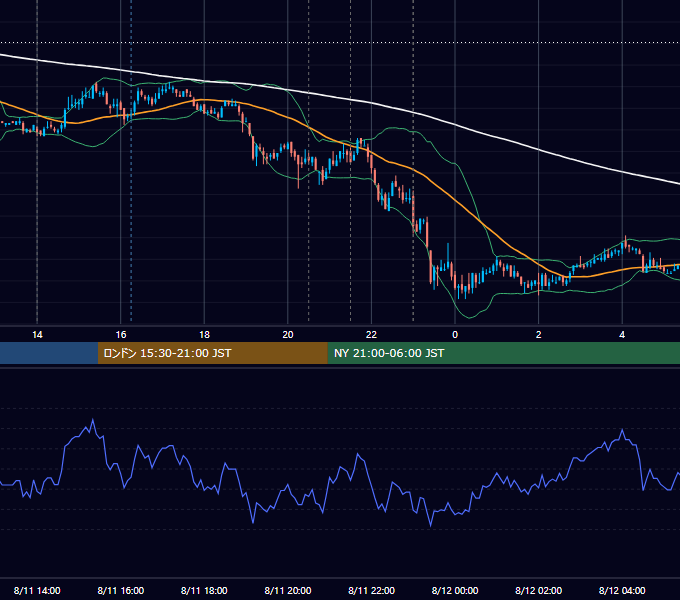The width and height of the screenshot is (680, 600).
Task: Click the white long moving average line above hour 2
Action: (539, 150)
